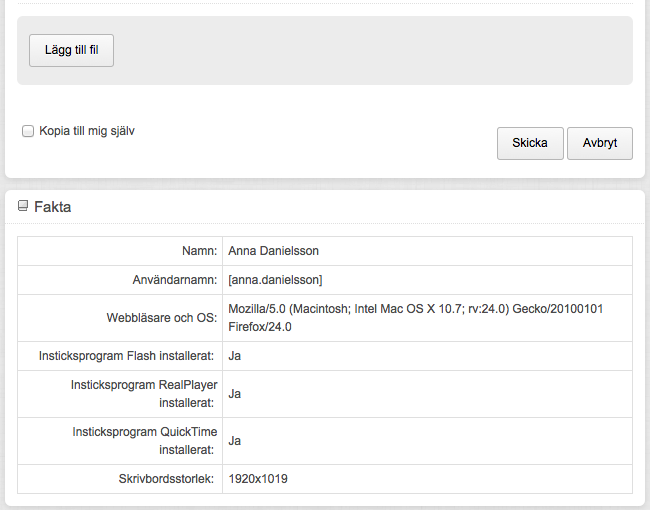
Task: Click the 'Kopia till mig själv' label
Action: [87, 131]
